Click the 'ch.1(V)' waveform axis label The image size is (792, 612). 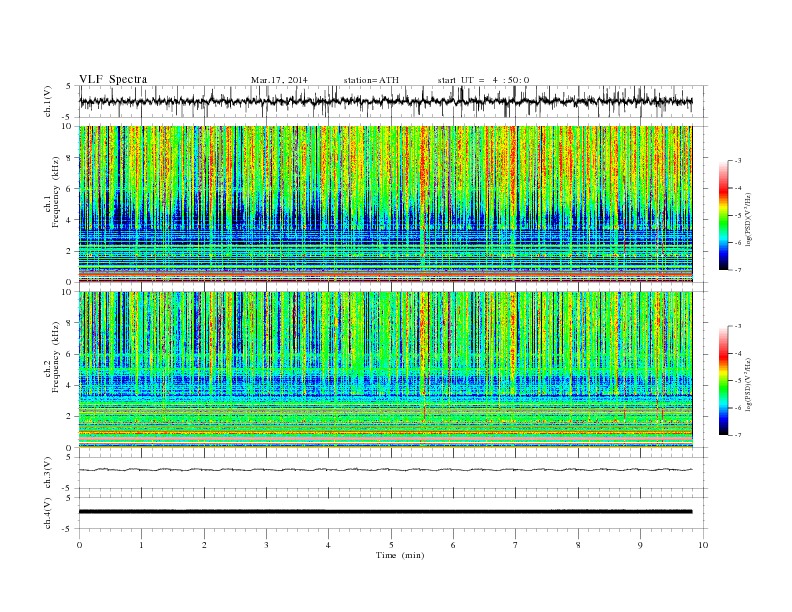pyautogui.click(x=48, y=103)
